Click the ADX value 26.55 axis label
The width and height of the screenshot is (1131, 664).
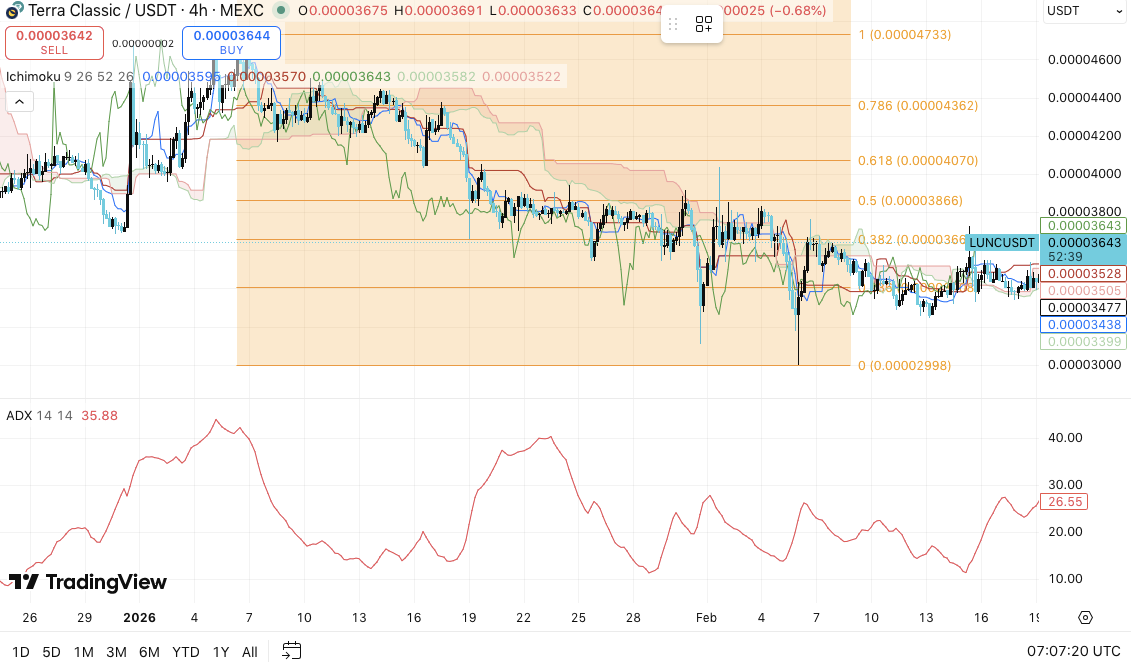[x=1065, y=502]
